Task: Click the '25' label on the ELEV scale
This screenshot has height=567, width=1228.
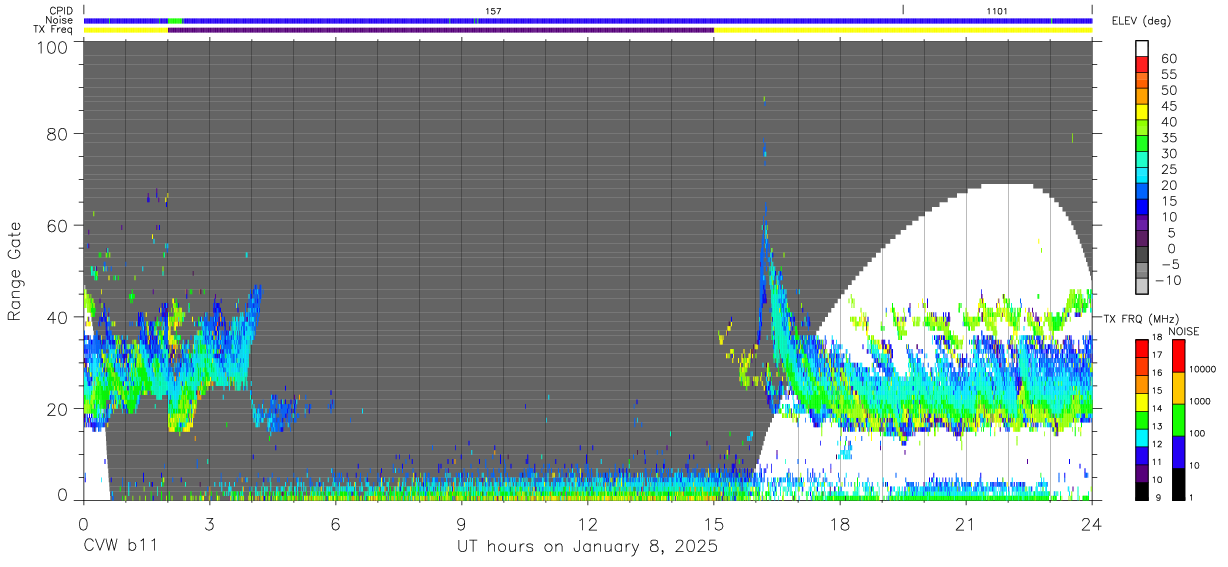Action: coord(1169,170)
